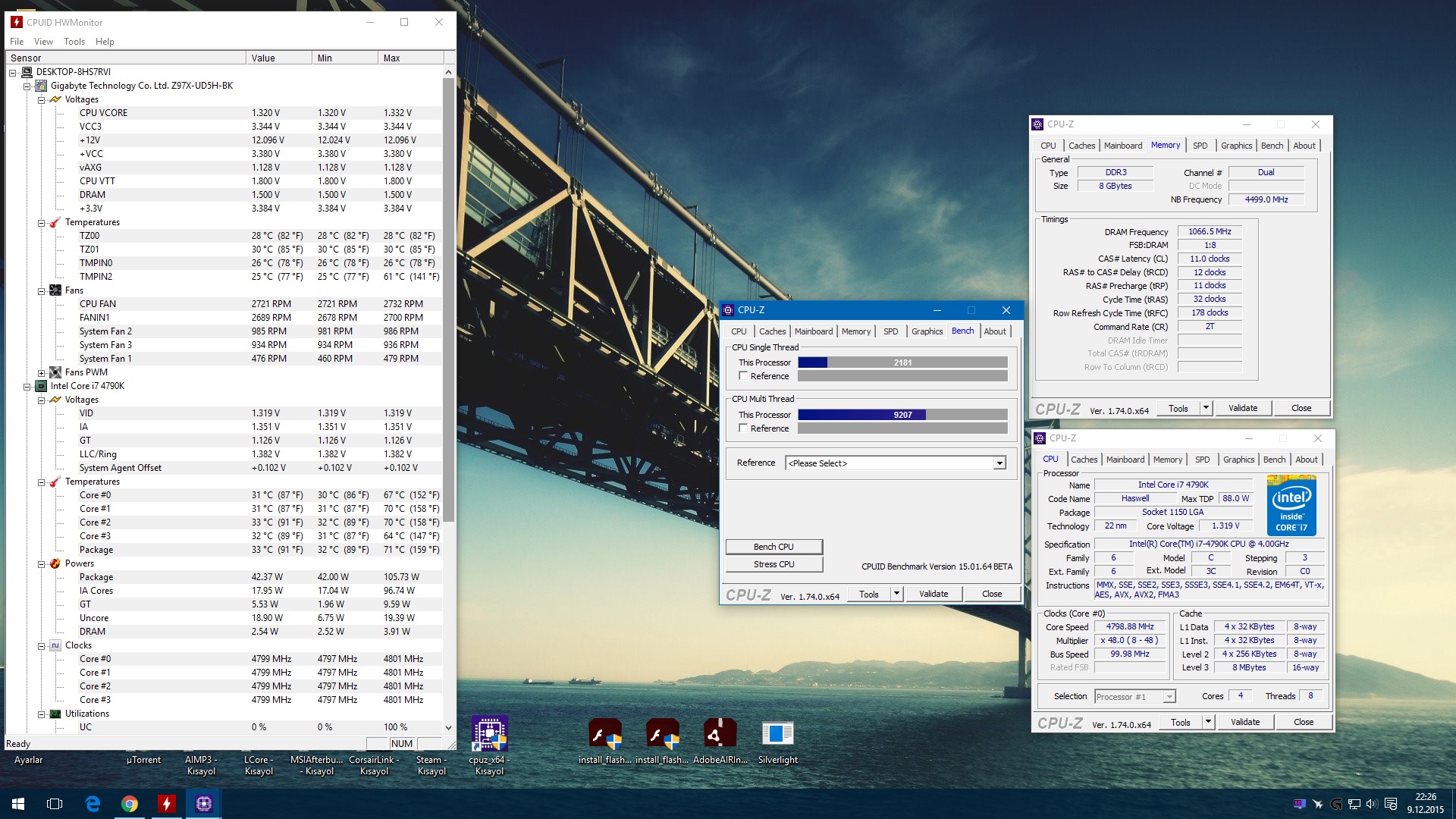The width and height of the screenshot is (1456, 819).
Task: Open the Action Center notification icon
Action: point(1391,804)
